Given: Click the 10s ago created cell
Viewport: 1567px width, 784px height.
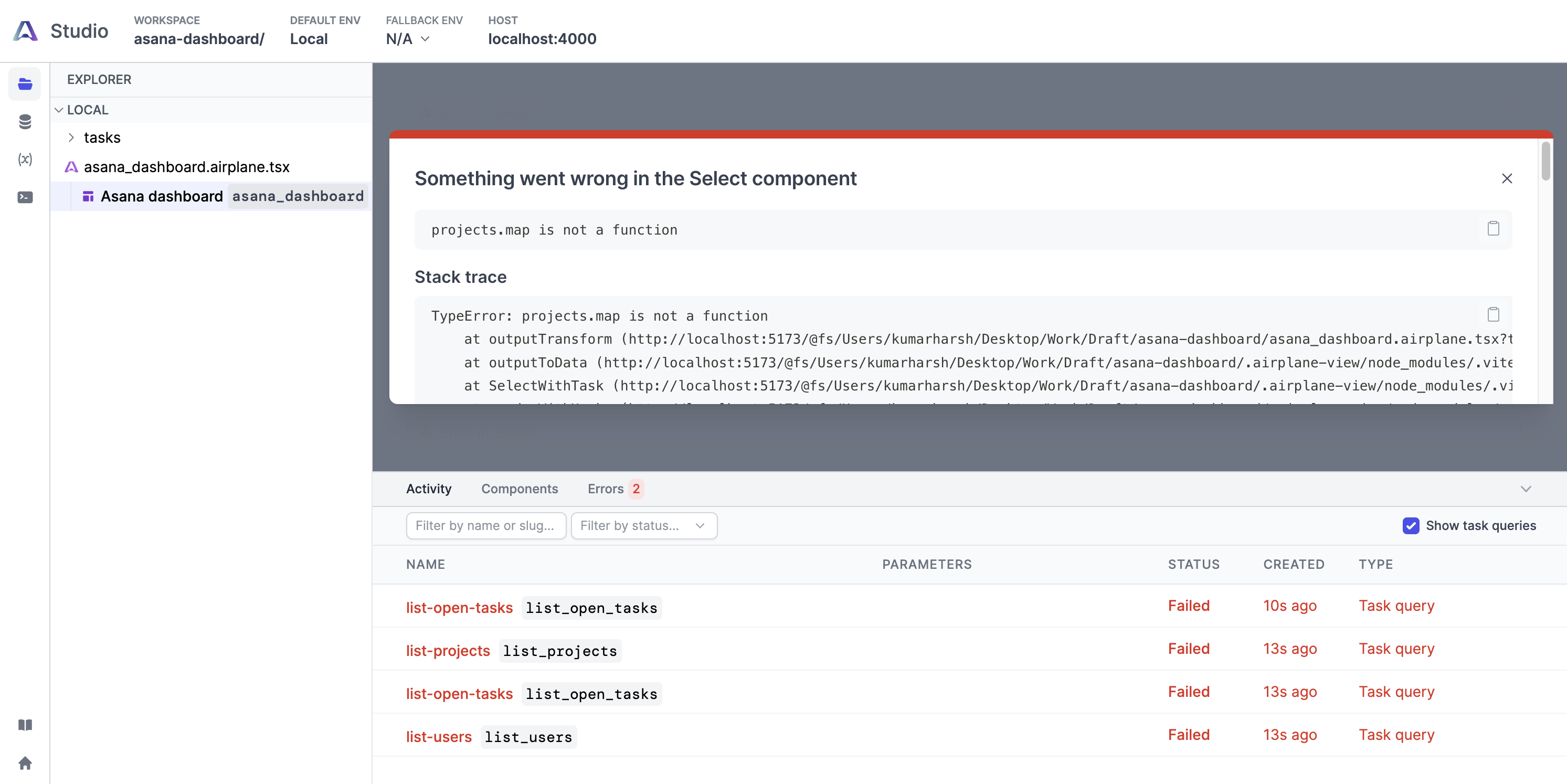Looking at the screenshot, I should click(1289, 606).
